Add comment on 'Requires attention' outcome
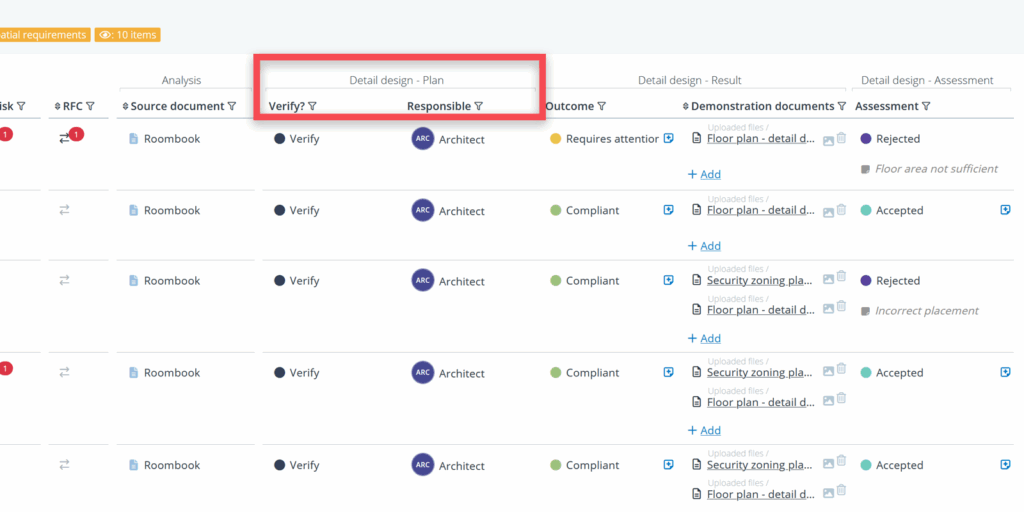The image size is (1024, 512). (668, 139)
